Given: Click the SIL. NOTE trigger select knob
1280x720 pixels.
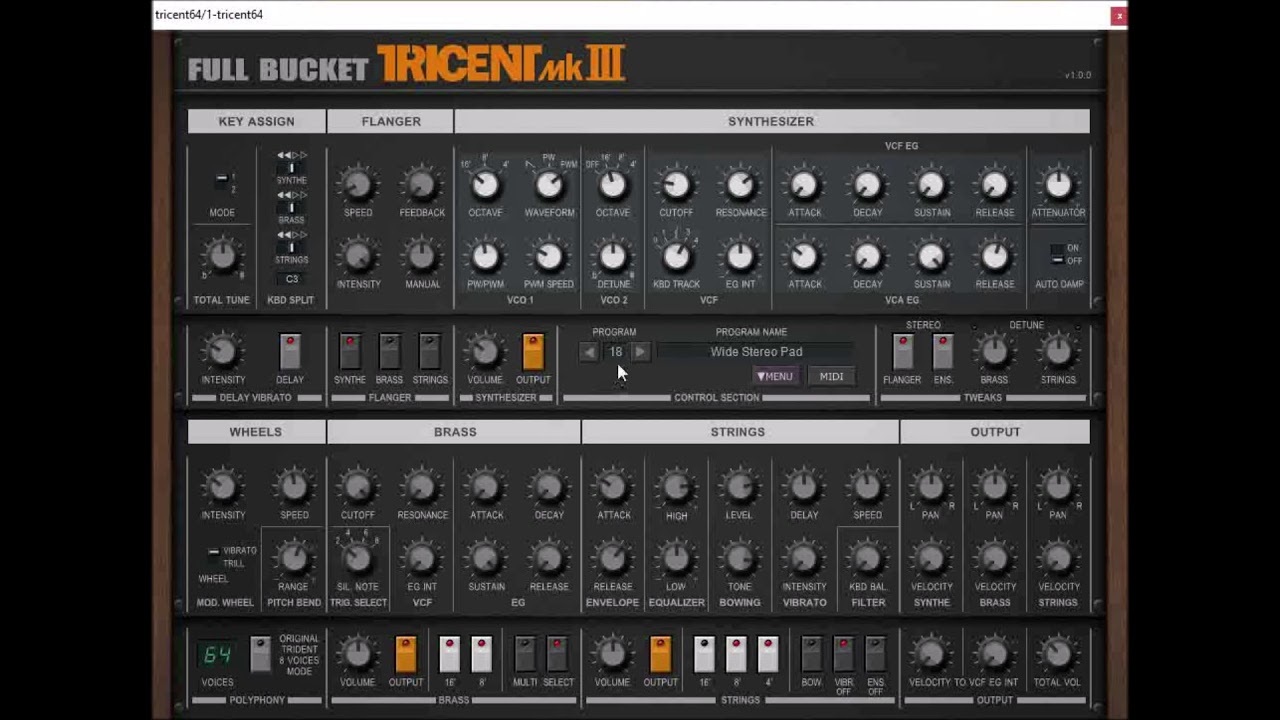Looking at the screenshot, I should pyautogui.click(x=357, y=559).
